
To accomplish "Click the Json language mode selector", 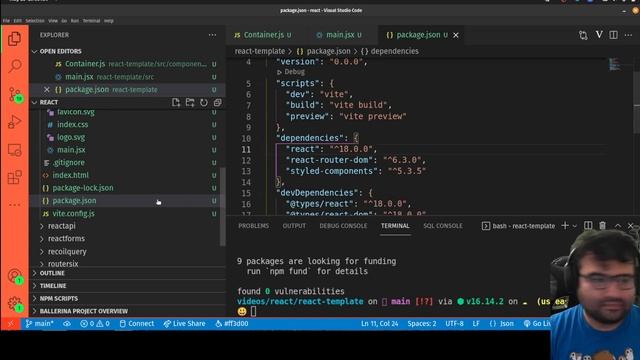I will click(x=501, y=324).
